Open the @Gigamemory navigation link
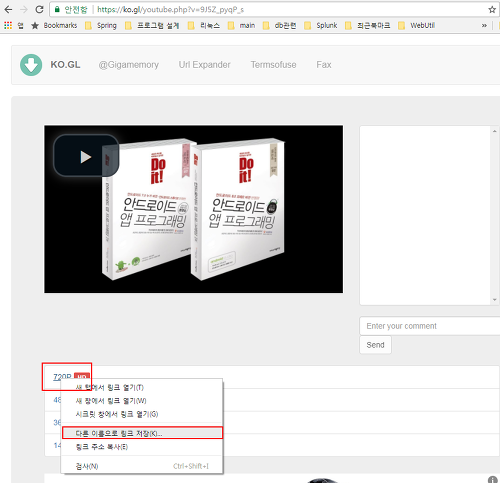500x483 pixels. (x=128, y=65)
